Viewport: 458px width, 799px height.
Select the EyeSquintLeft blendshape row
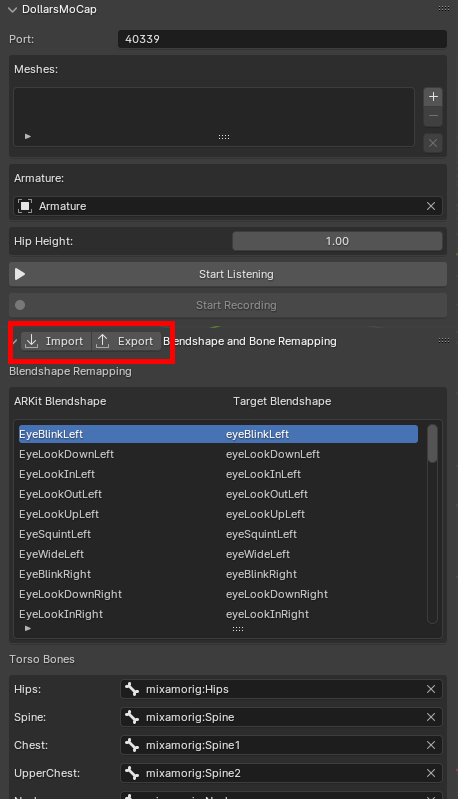pos(218,534)
